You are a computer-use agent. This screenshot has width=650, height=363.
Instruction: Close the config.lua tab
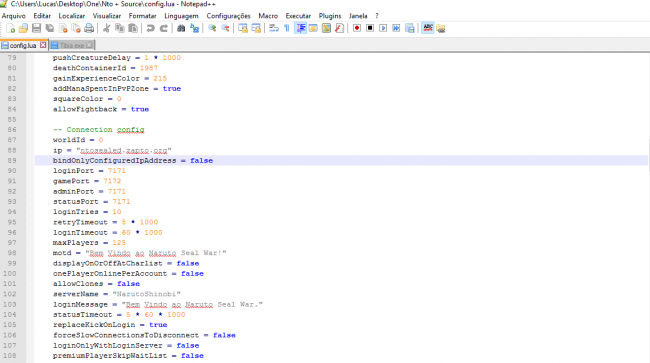click(43, 45)
